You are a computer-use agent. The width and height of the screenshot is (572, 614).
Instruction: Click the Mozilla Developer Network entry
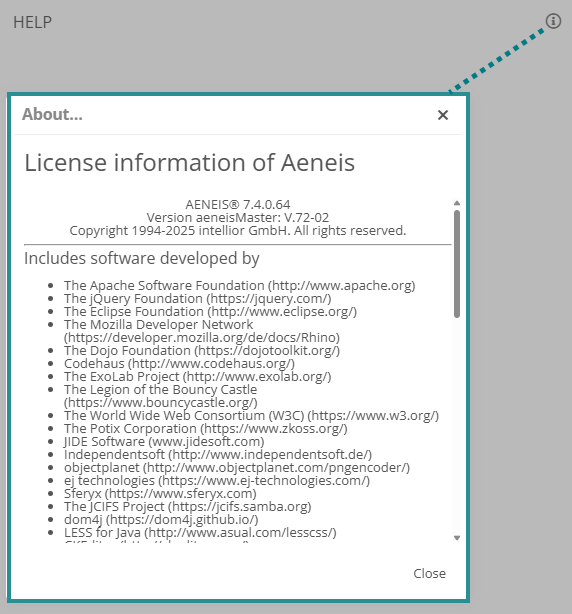click(x=202, y=331)
